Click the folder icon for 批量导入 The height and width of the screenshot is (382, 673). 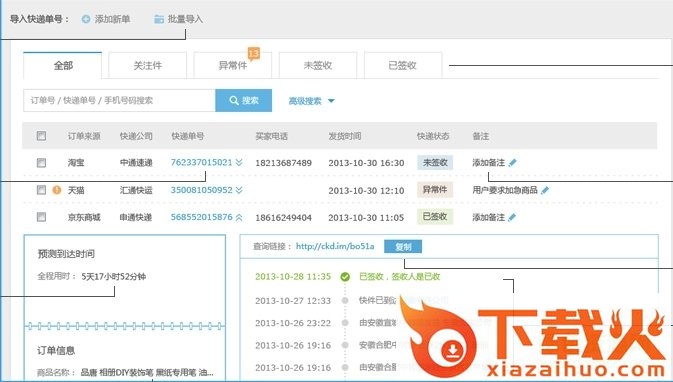click(159, 19)
